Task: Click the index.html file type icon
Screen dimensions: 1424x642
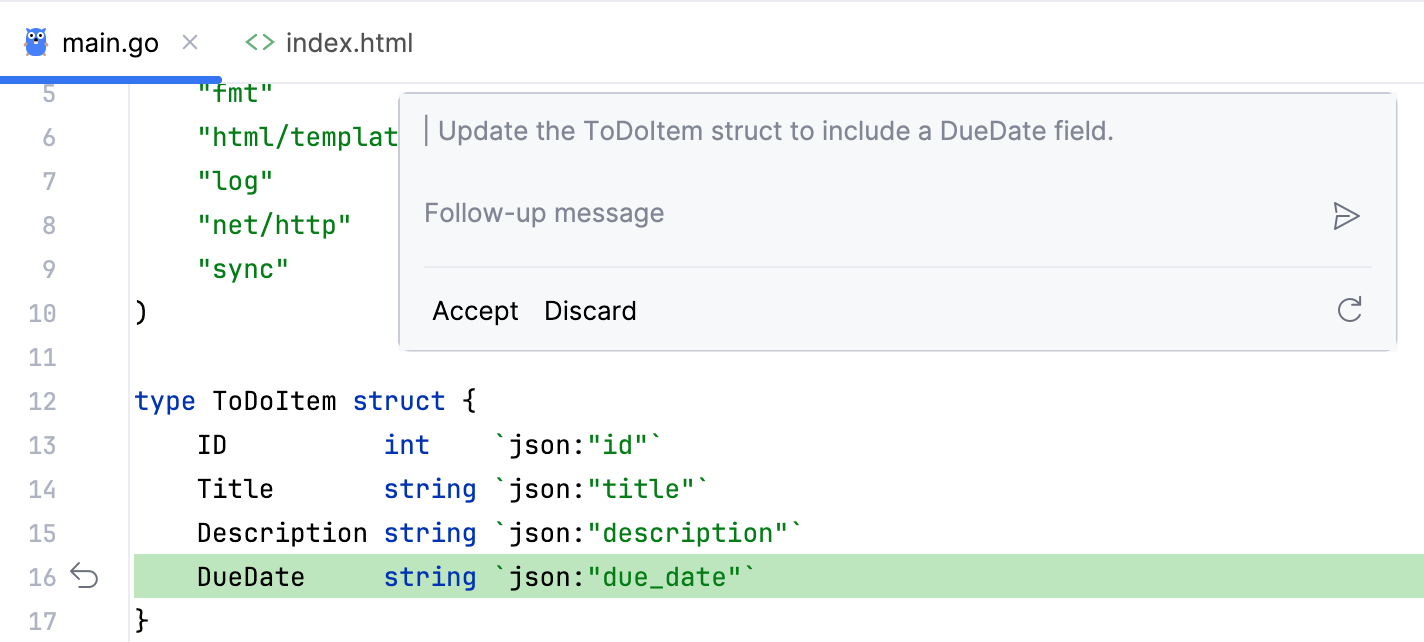Action: [x=260, y=43]
